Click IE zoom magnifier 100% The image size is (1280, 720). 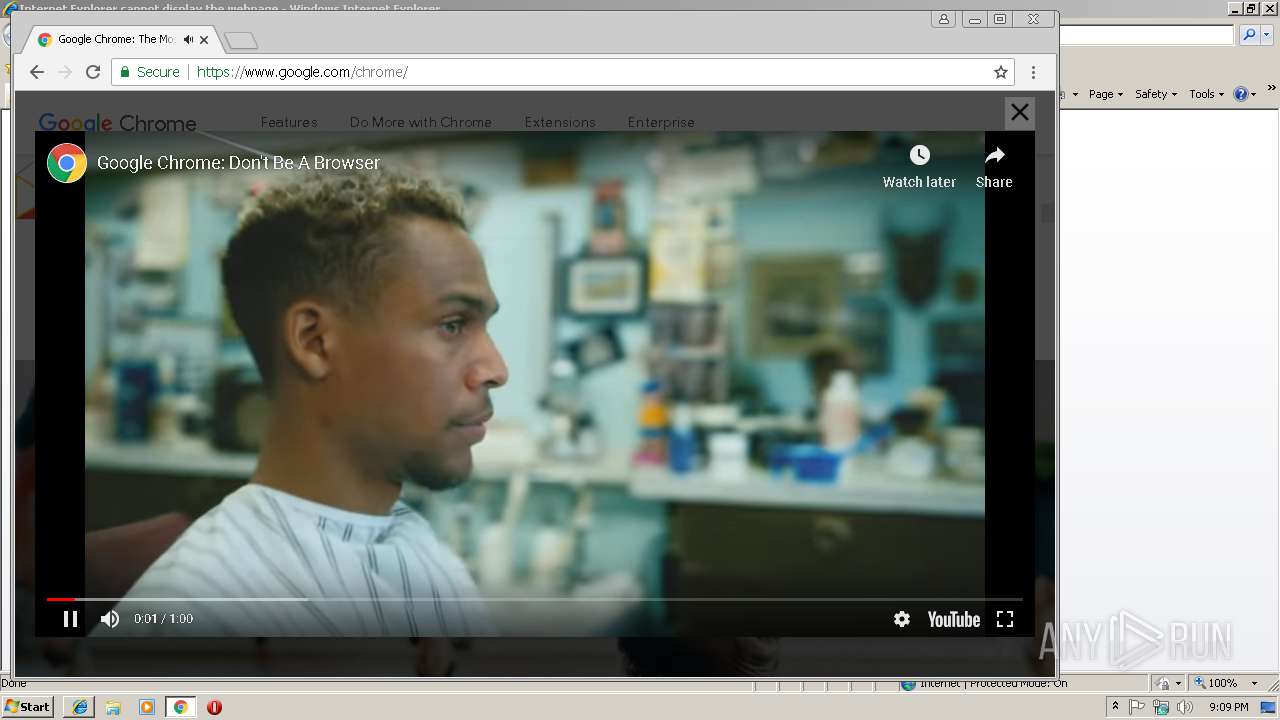point(1215,683)
